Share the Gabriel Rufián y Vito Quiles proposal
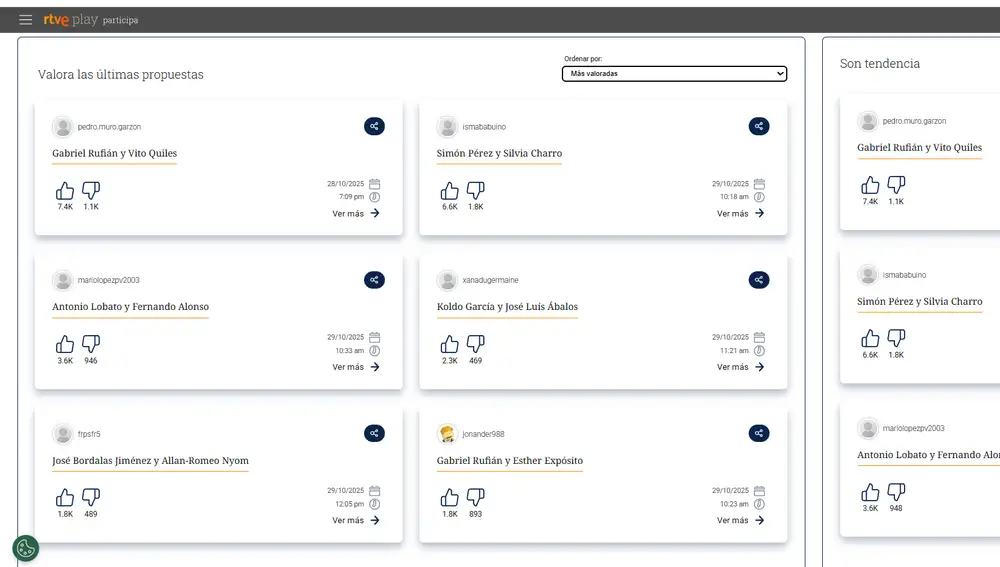Viewport: 1000px width, 567px height. (x=374, y=126)
